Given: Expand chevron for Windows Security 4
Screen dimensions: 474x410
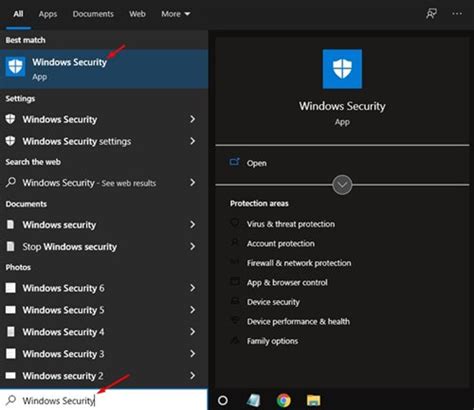Looking at the screenshot, I should 192,332.
